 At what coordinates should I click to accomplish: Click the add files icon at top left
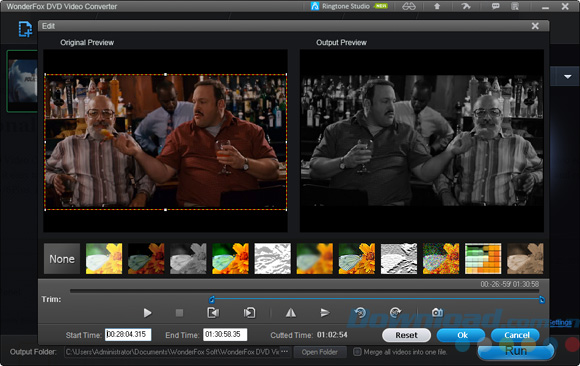click(x=25, y=29)
